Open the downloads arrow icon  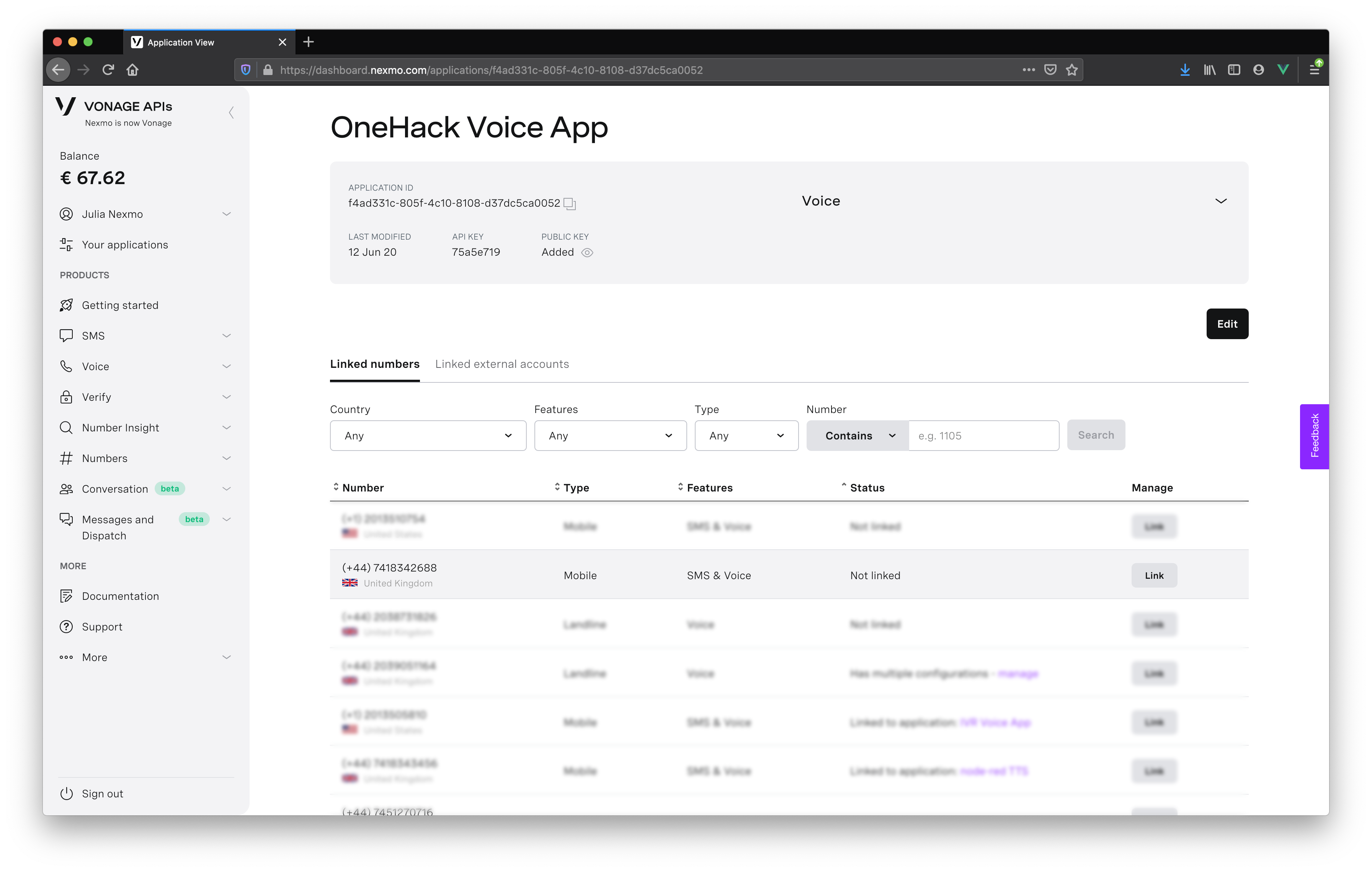click(x=1185, y=70)
